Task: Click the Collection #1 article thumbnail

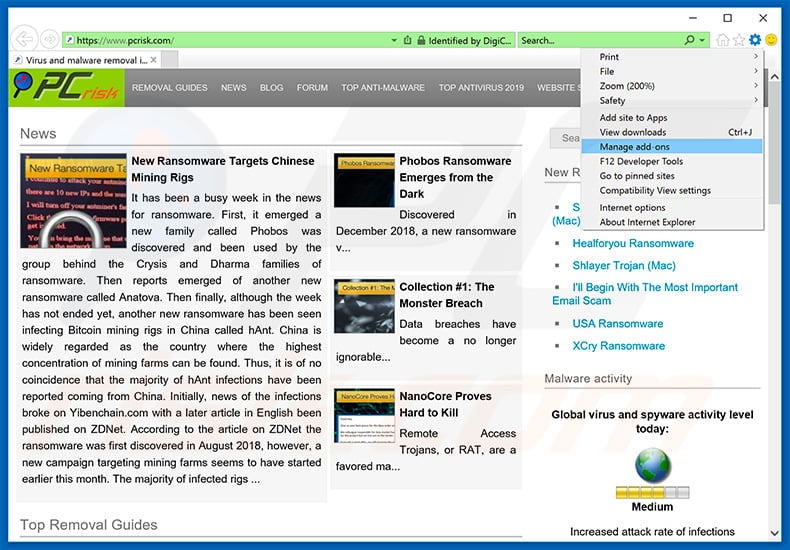Action: 364,306
